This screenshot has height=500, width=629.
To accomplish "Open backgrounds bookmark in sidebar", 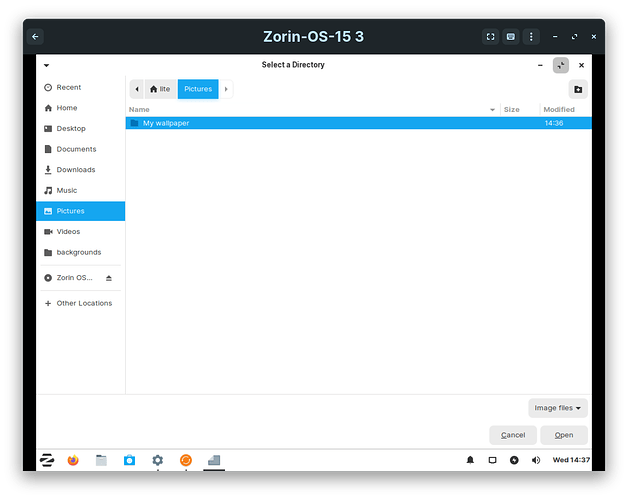I will pyautogui.click(x=81, y=252).
